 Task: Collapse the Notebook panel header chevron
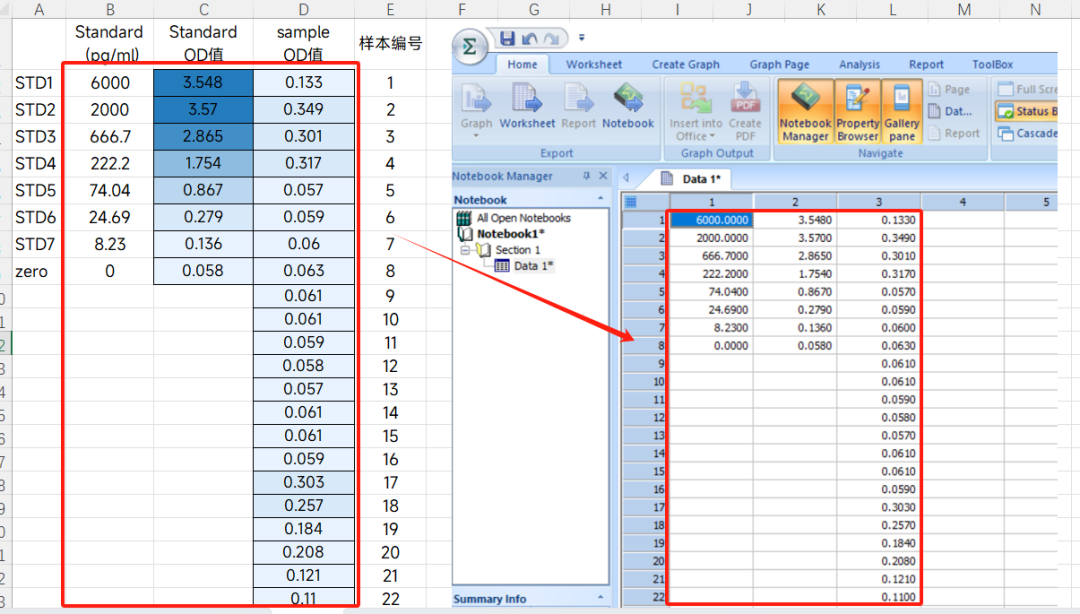pos(601,198)
